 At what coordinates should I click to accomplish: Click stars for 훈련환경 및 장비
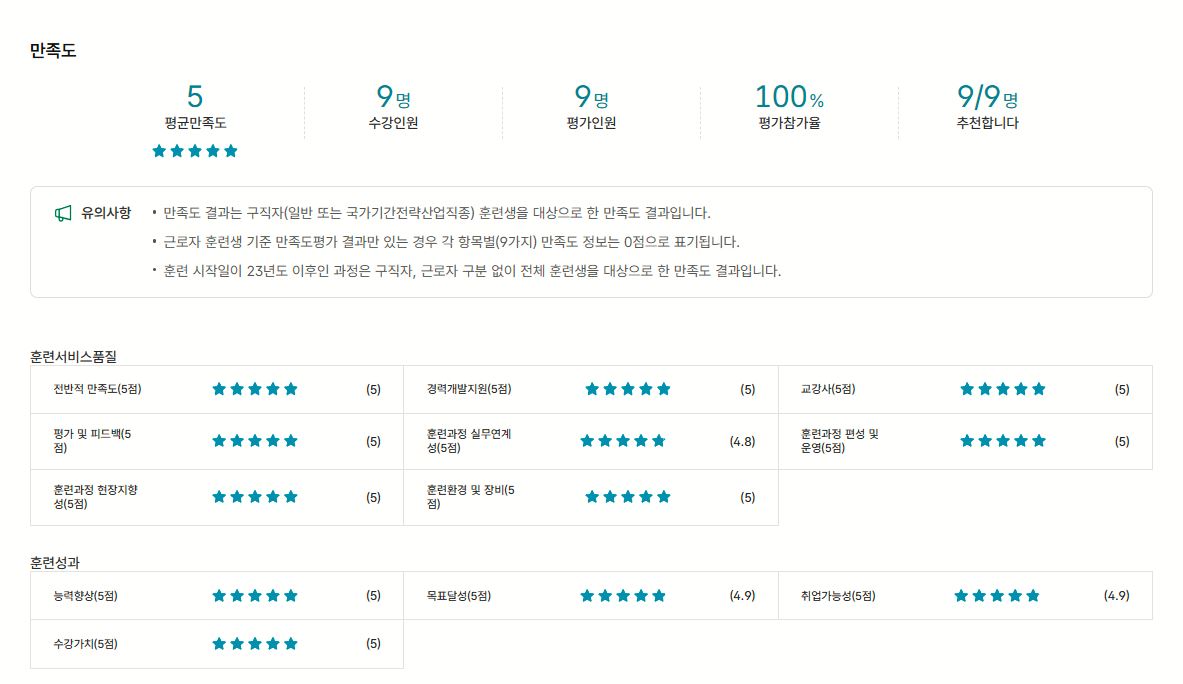point(628,497)
